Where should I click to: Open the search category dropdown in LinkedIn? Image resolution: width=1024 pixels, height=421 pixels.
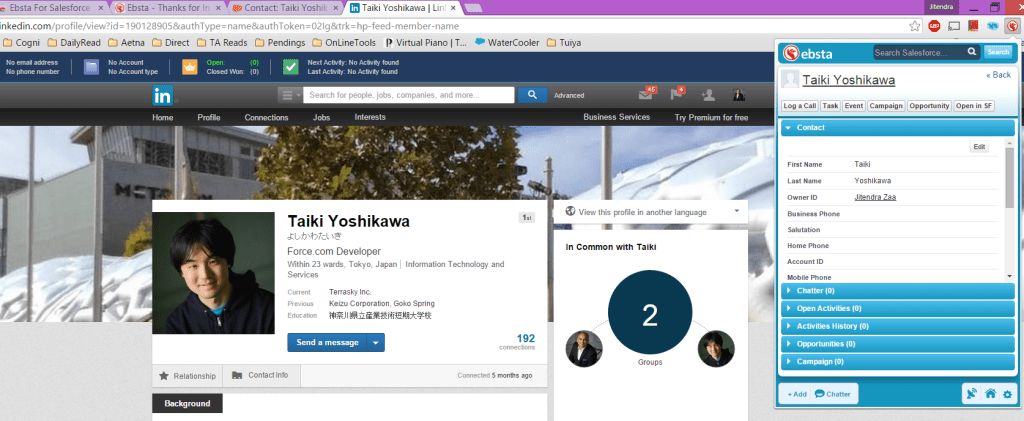pyautogui.click(x=290, y=95)
